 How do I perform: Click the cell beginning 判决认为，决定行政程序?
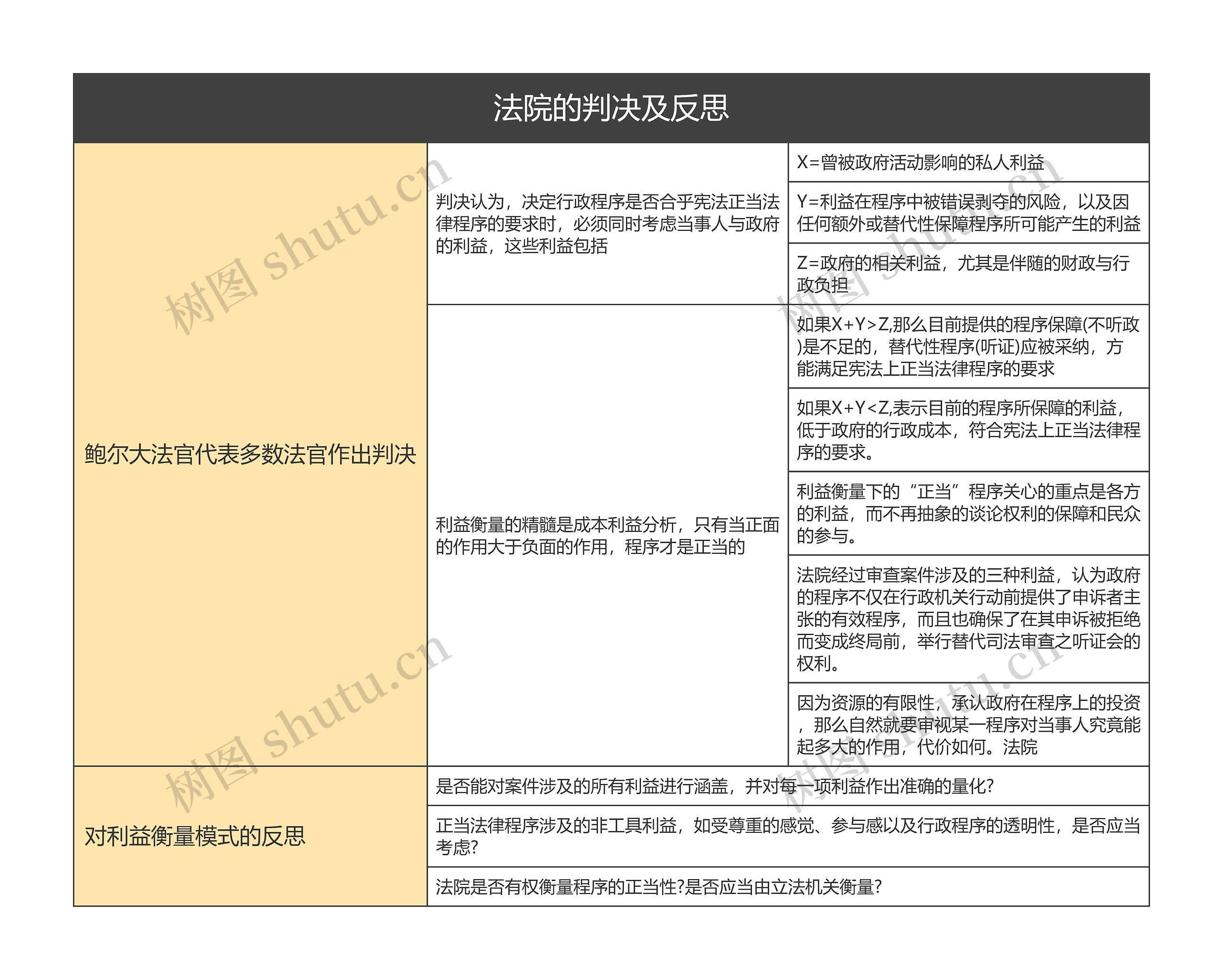[608, 224]
